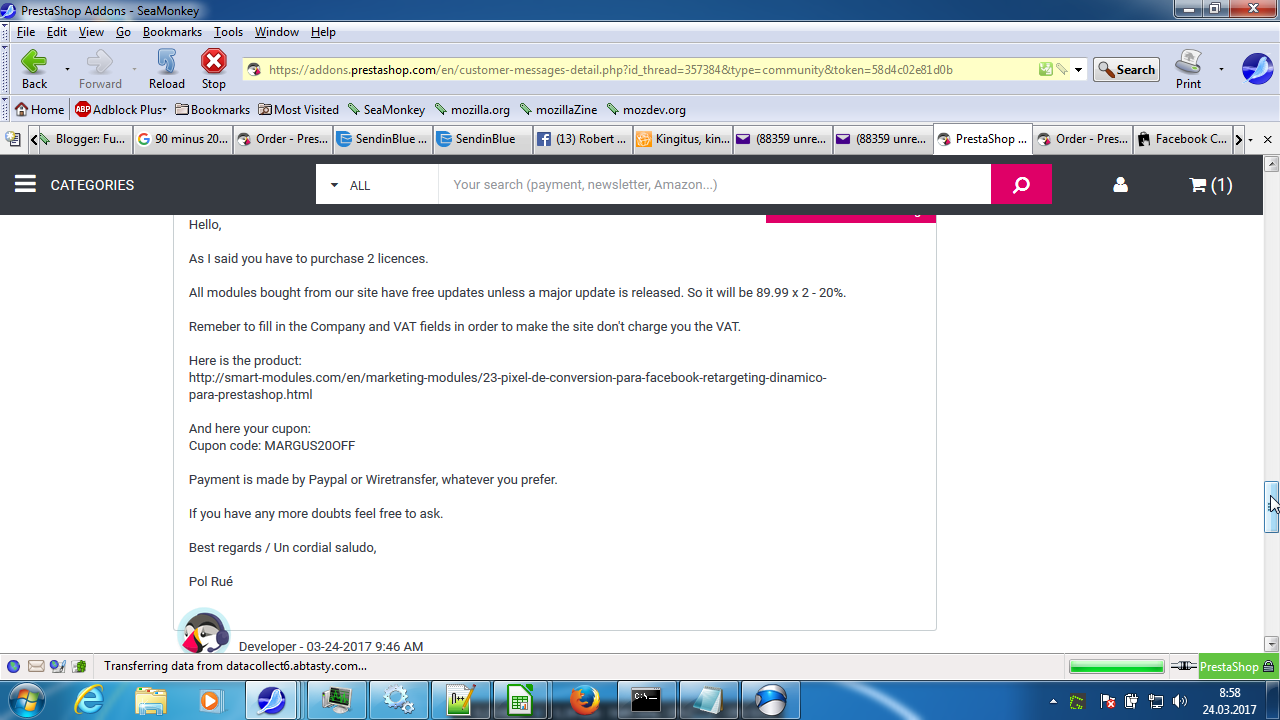Open Mail & Newsgroups from the status bar
Screen dimensions: 1280x720
pyautogui.click(x=36, y=666)
